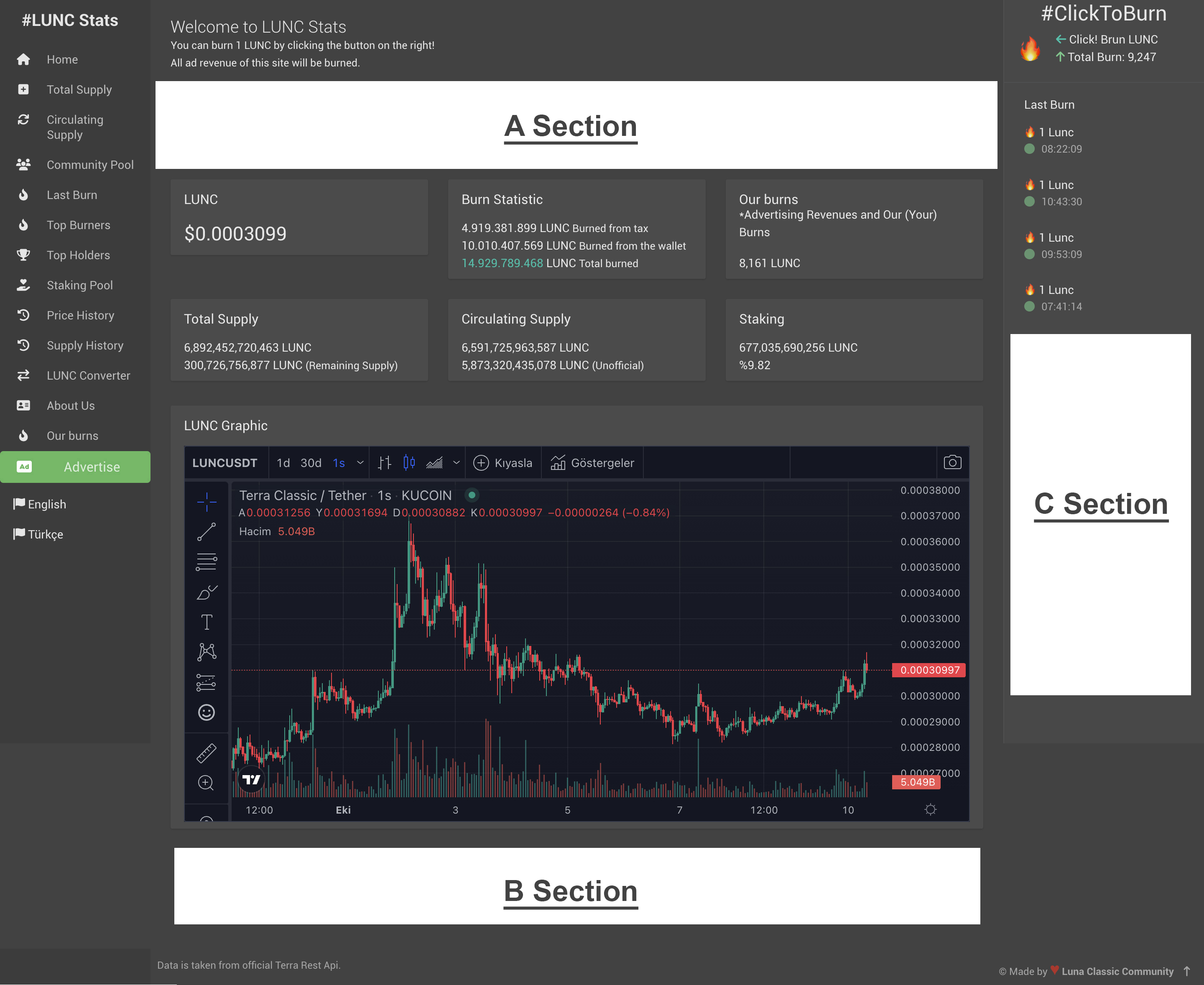This screenshot has height=985, width=1204.
Task: Select the text annotation tool
Action: coord(207,622)
